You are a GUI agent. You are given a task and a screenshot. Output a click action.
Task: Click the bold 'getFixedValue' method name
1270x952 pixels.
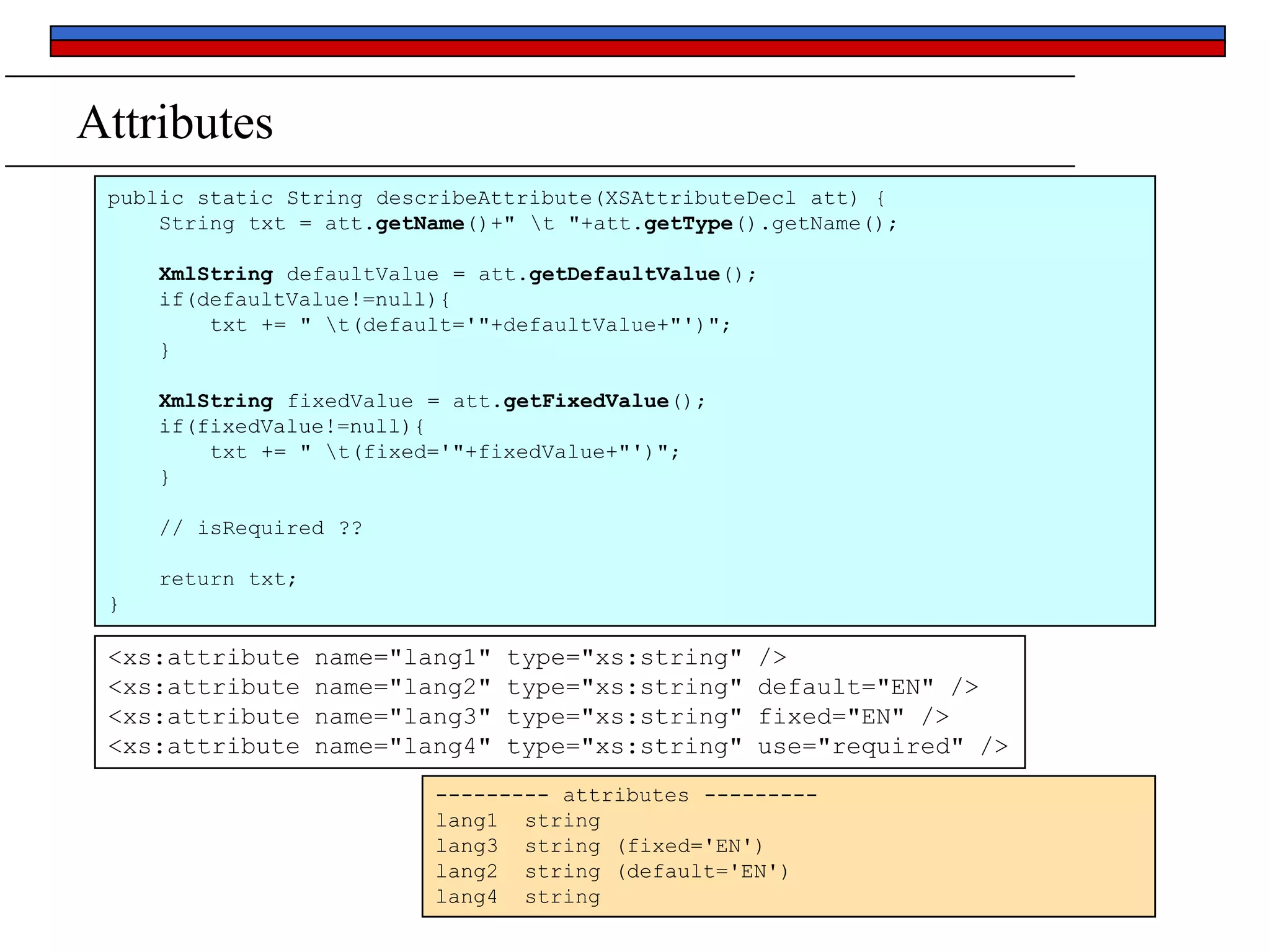[x=586, y=402]
